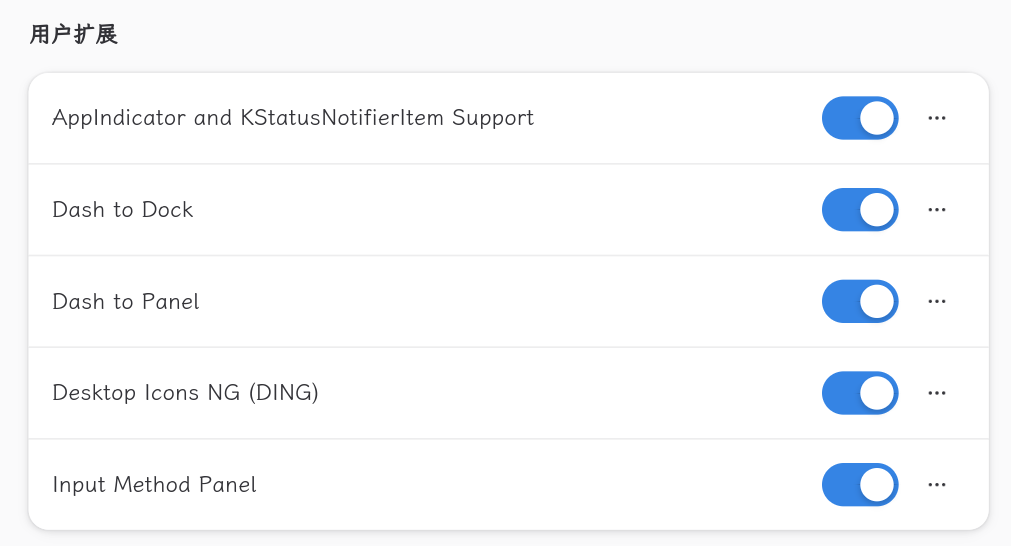The height and width of the screenshot is (546, 1011).
Task: Click the Input Method Panel name
Action: coord(154,485)
